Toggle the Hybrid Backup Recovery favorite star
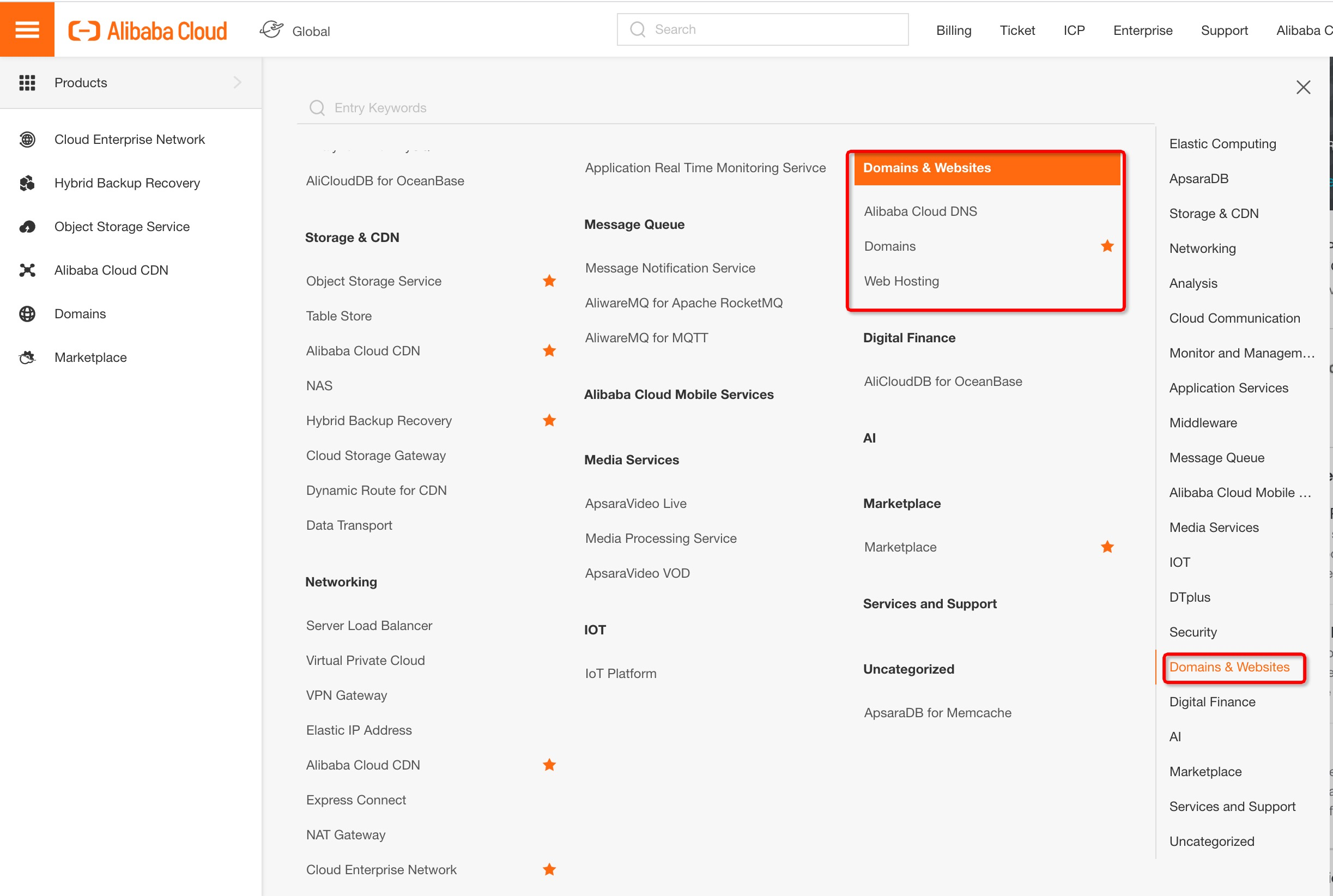 coord(549,421)
